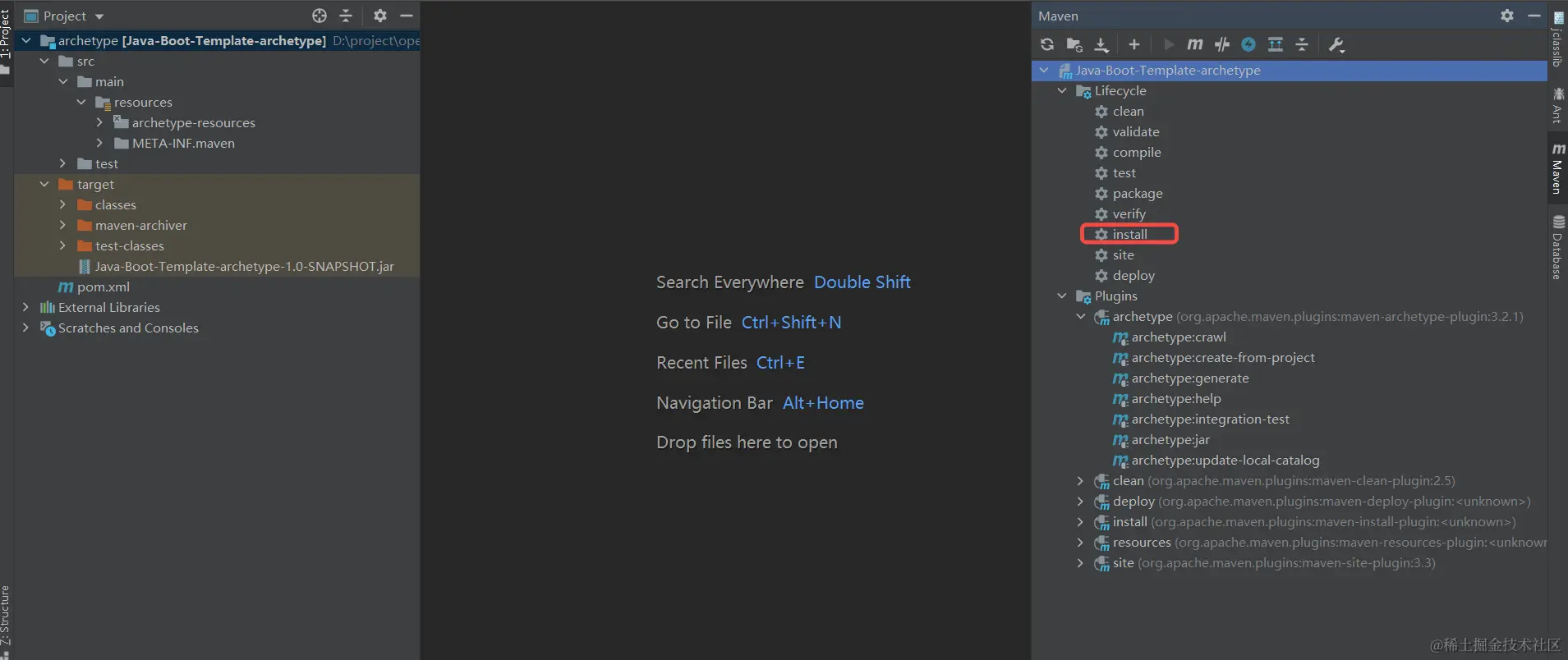Select the install lifecycle goal
Viewport: 1568px width, 660px height.
click(1129, 234)
